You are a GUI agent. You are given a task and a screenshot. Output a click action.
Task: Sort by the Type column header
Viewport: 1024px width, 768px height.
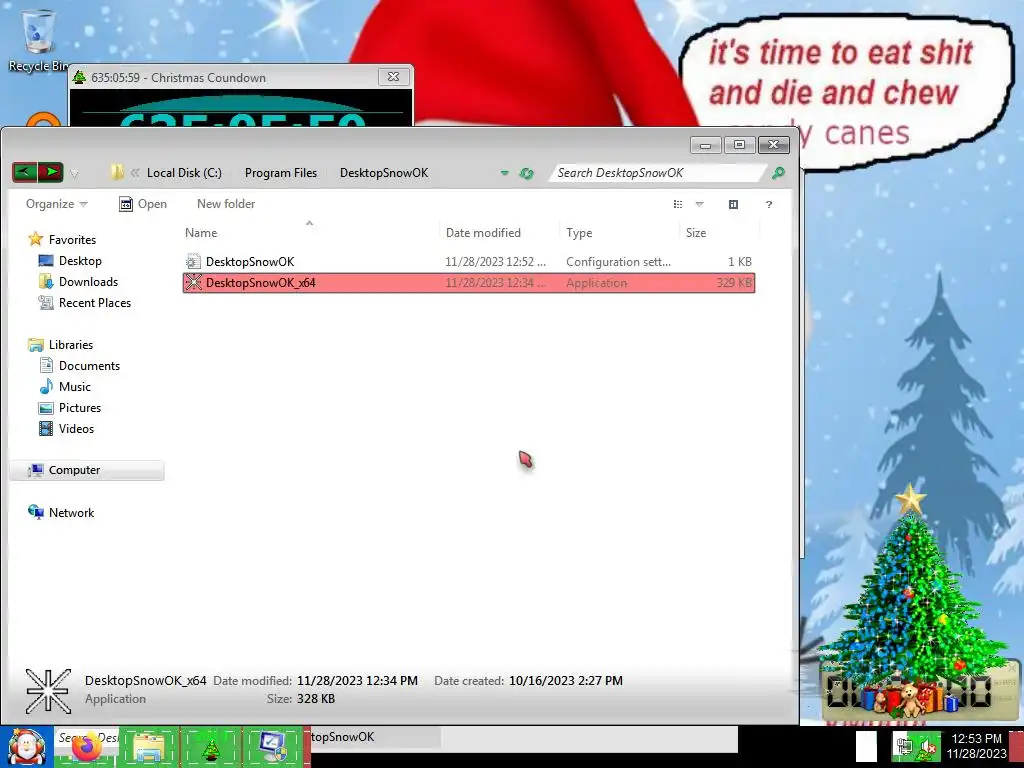579,232
